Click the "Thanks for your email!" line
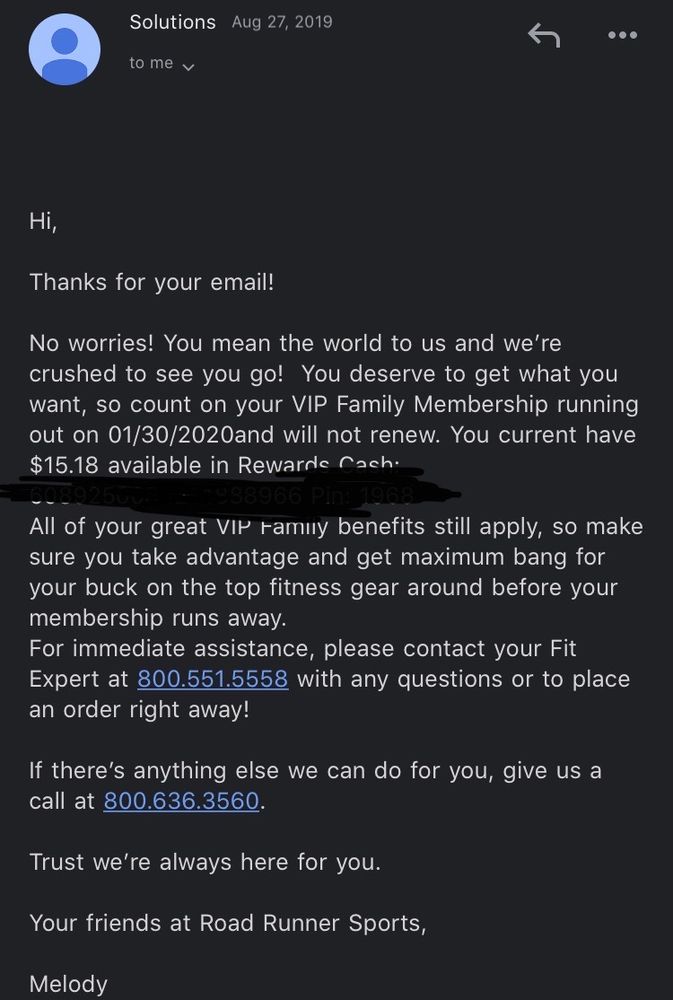 coord(151,283)
